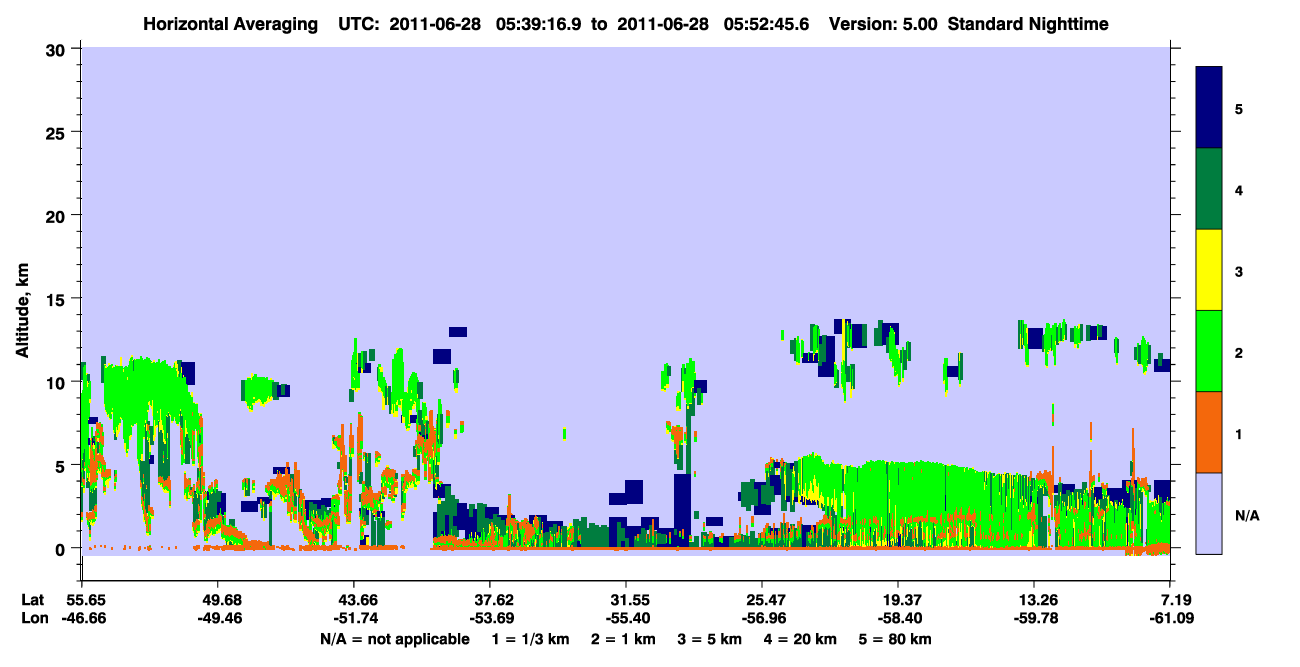The height and width of the screenshot is (667, 1300).
Task: Click the longitude value -46.66
Action: coord(82,618)
